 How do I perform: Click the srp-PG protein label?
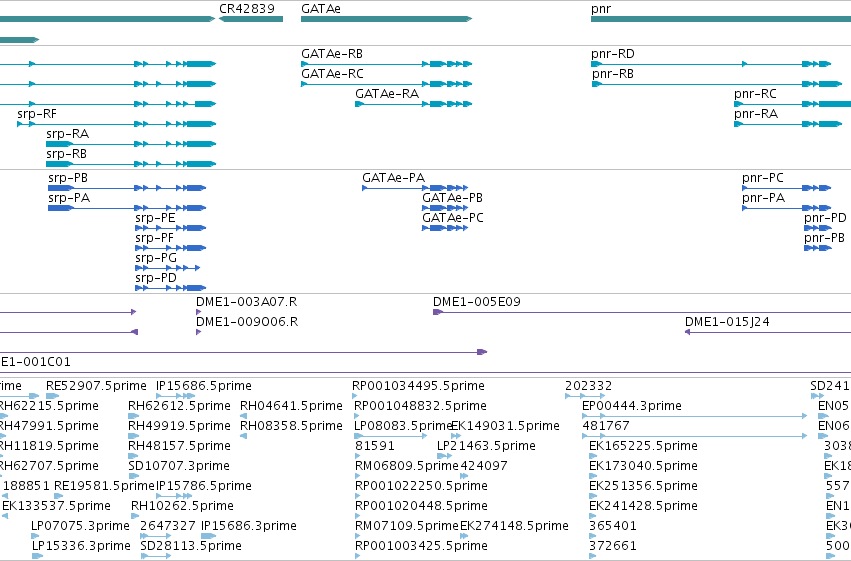156,258
